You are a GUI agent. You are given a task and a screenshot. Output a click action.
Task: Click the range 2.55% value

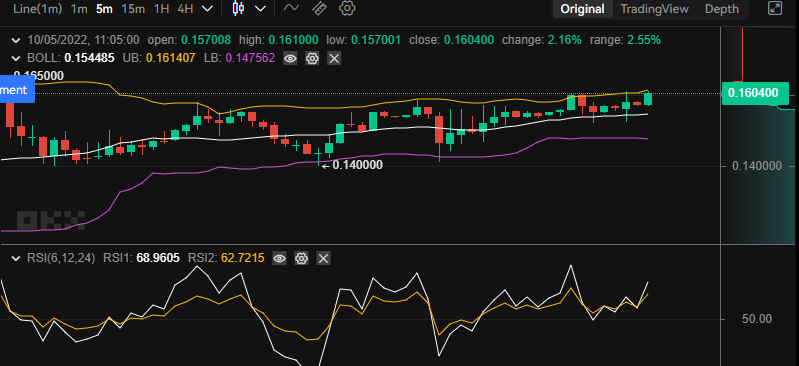click(x=645, y=40)
